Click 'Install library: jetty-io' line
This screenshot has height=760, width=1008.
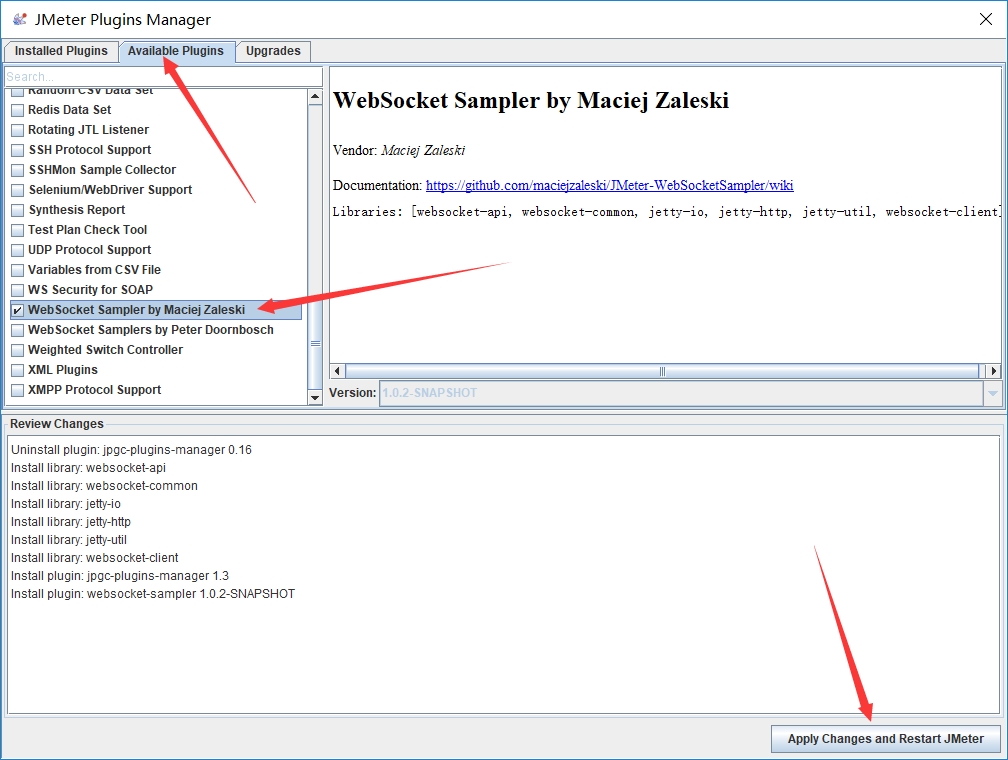click(x=66, y=504)
